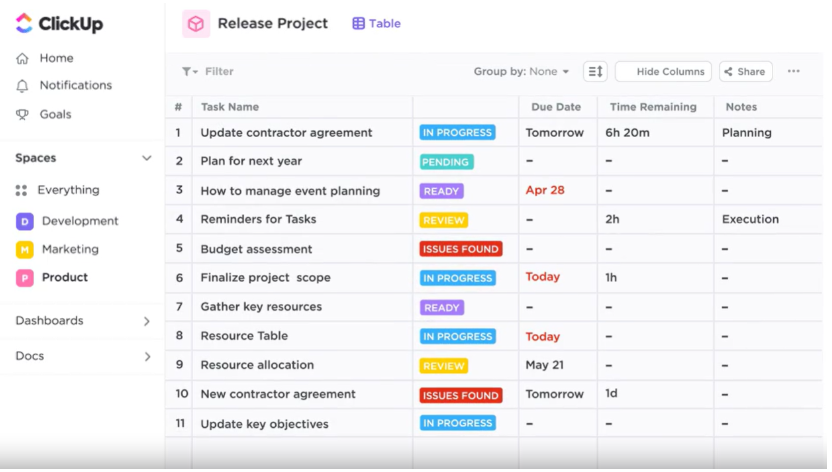The width and height of the screenshot is (832, 472).
Task: Change IN PROGRESS status of Finalize project scope
Action: click(457, 278)
